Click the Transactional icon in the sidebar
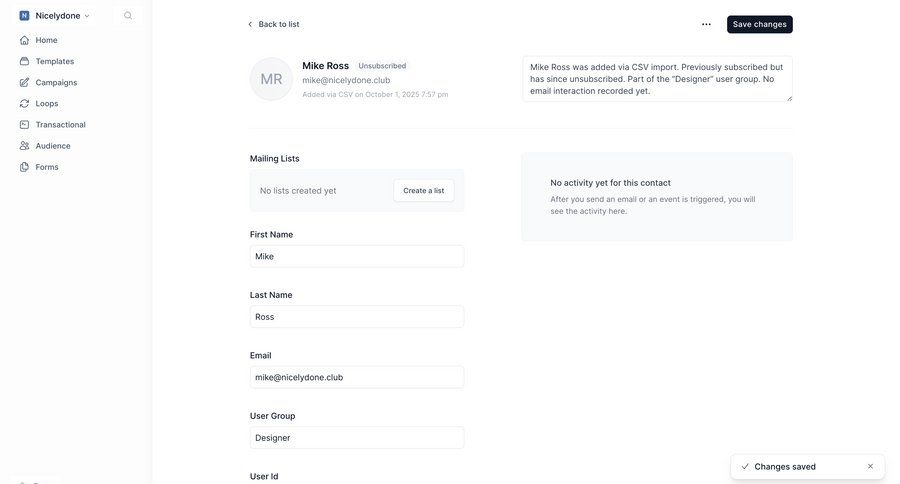 click(24, 125)
